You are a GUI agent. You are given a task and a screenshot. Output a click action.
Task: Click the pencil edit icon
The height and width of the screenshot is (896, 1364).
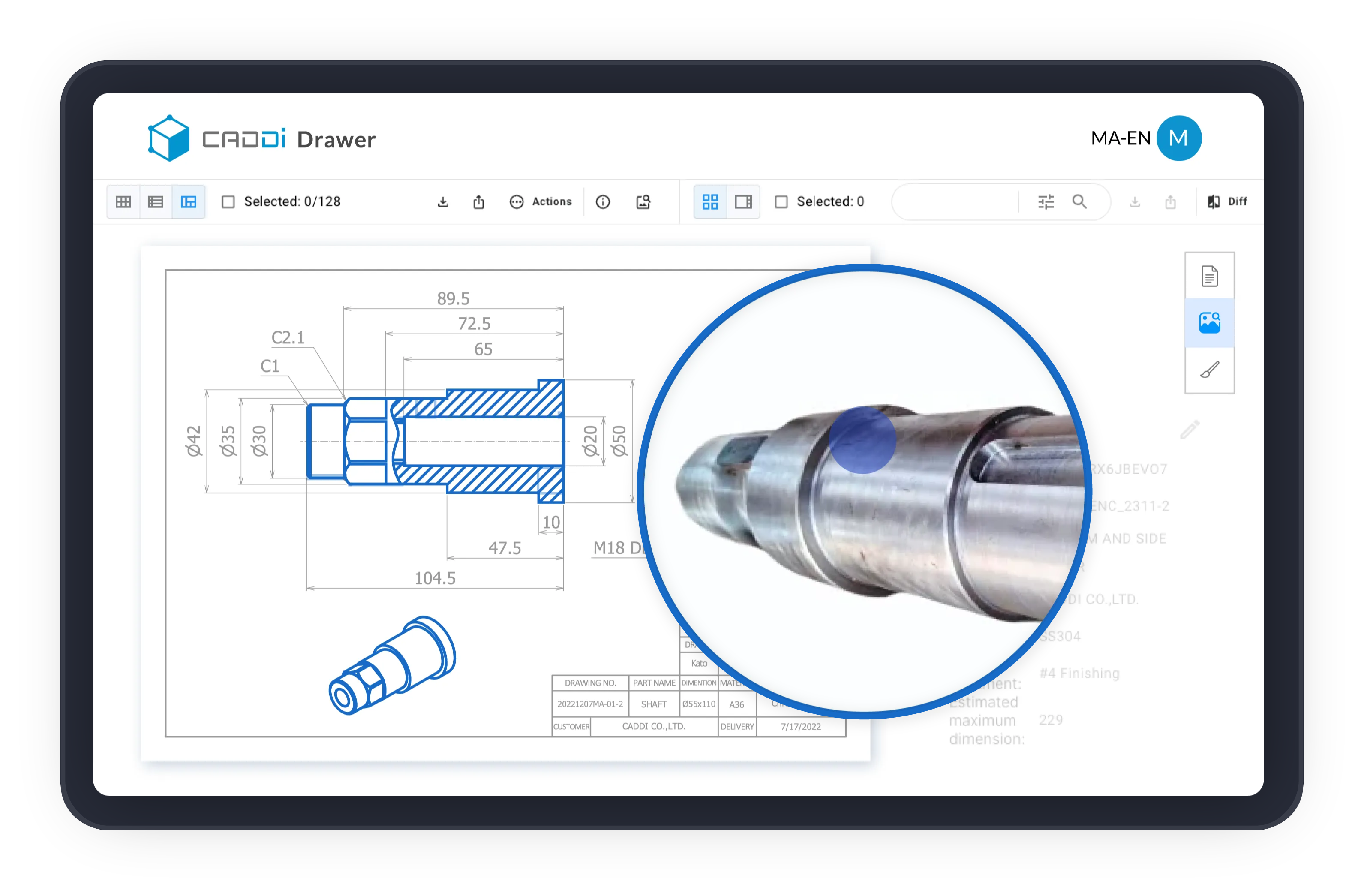tap(1190, 430)
